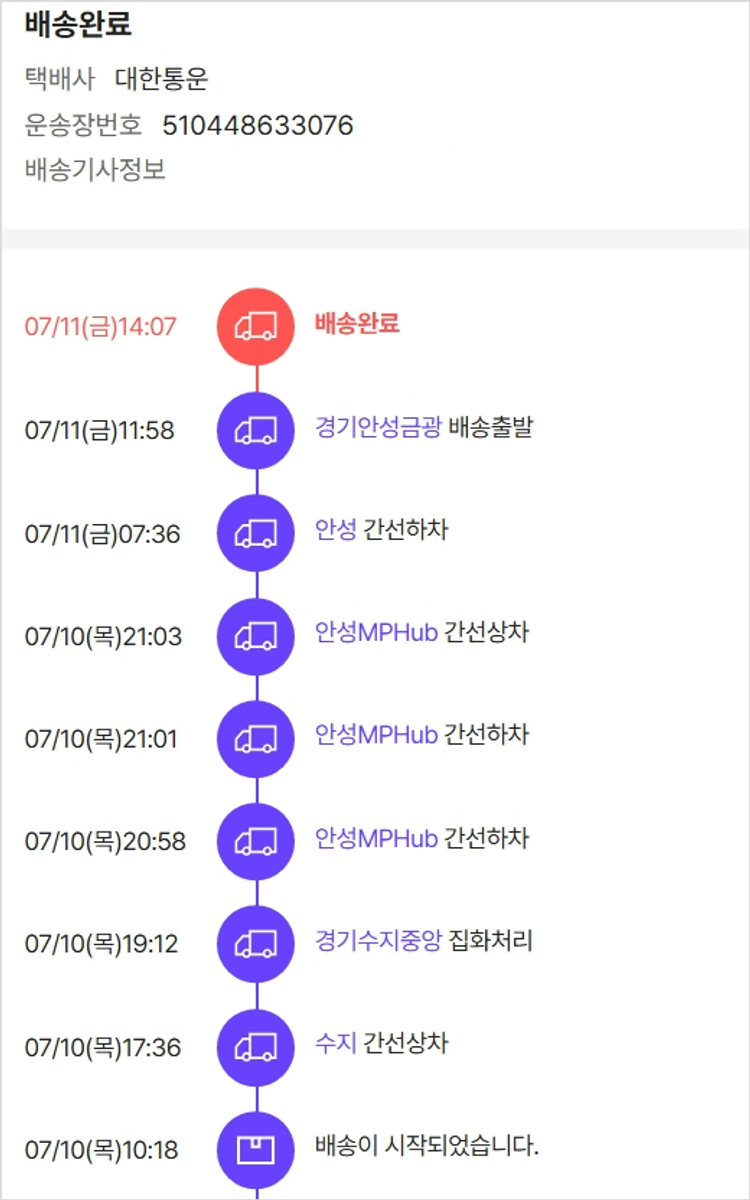Click the red 배송완료 status text

[357, 323]
